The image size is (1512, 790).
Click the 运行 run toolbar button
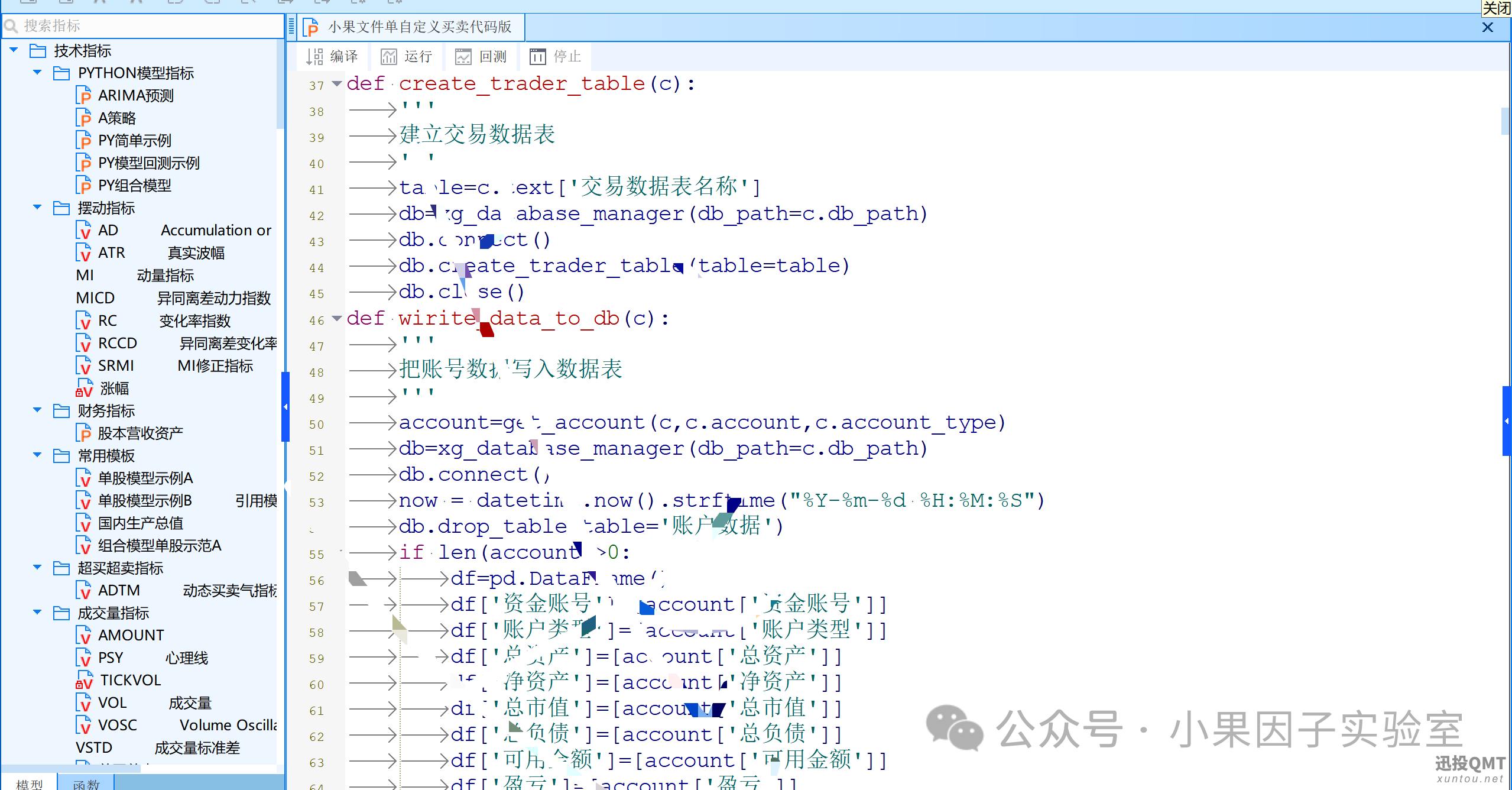[x=407, y=57]
